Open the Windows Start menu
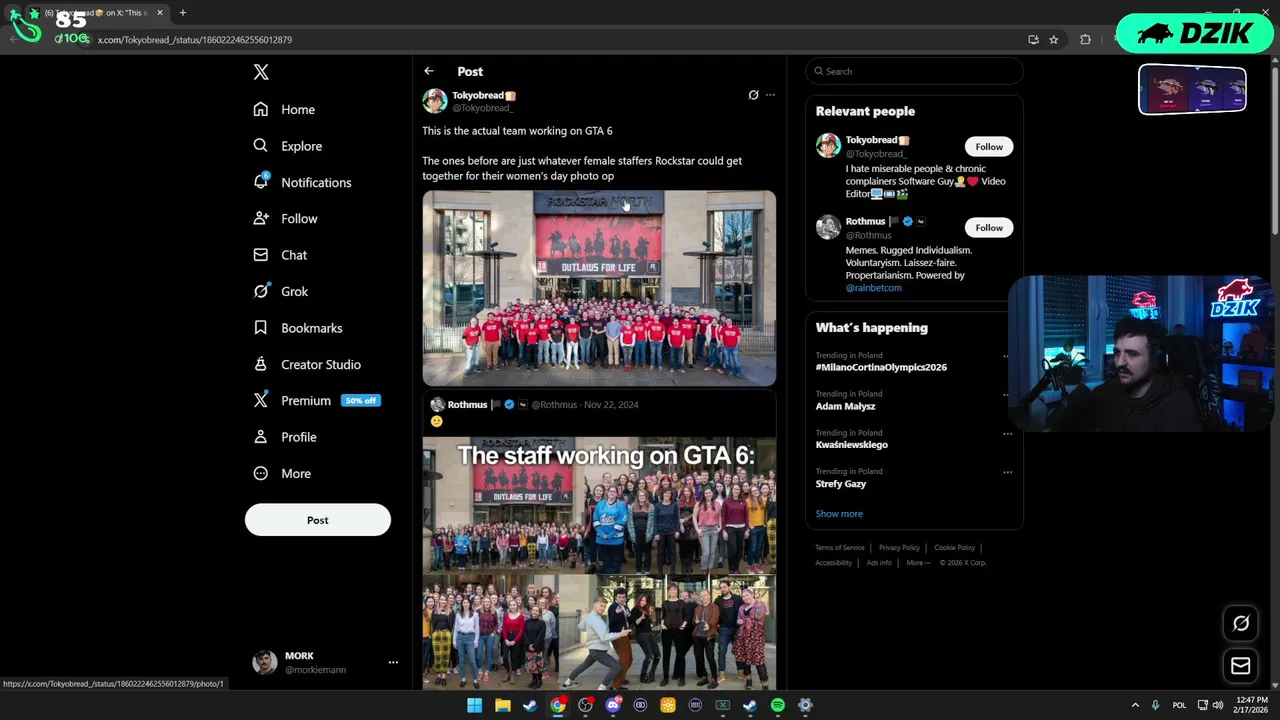1280x720 pixels. click(x=474, y=705)
